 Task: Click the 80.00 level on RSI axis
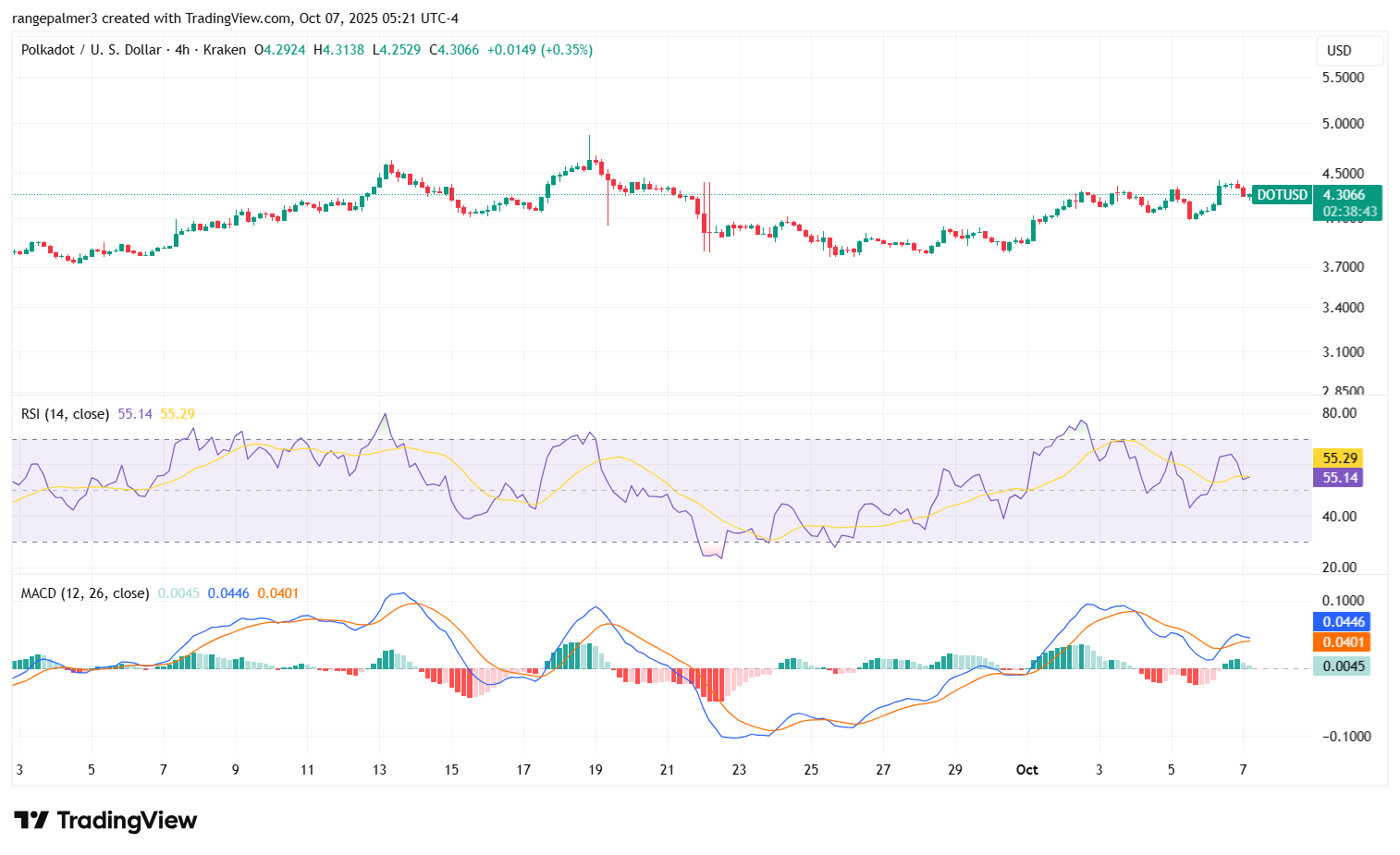(1339, 413)
